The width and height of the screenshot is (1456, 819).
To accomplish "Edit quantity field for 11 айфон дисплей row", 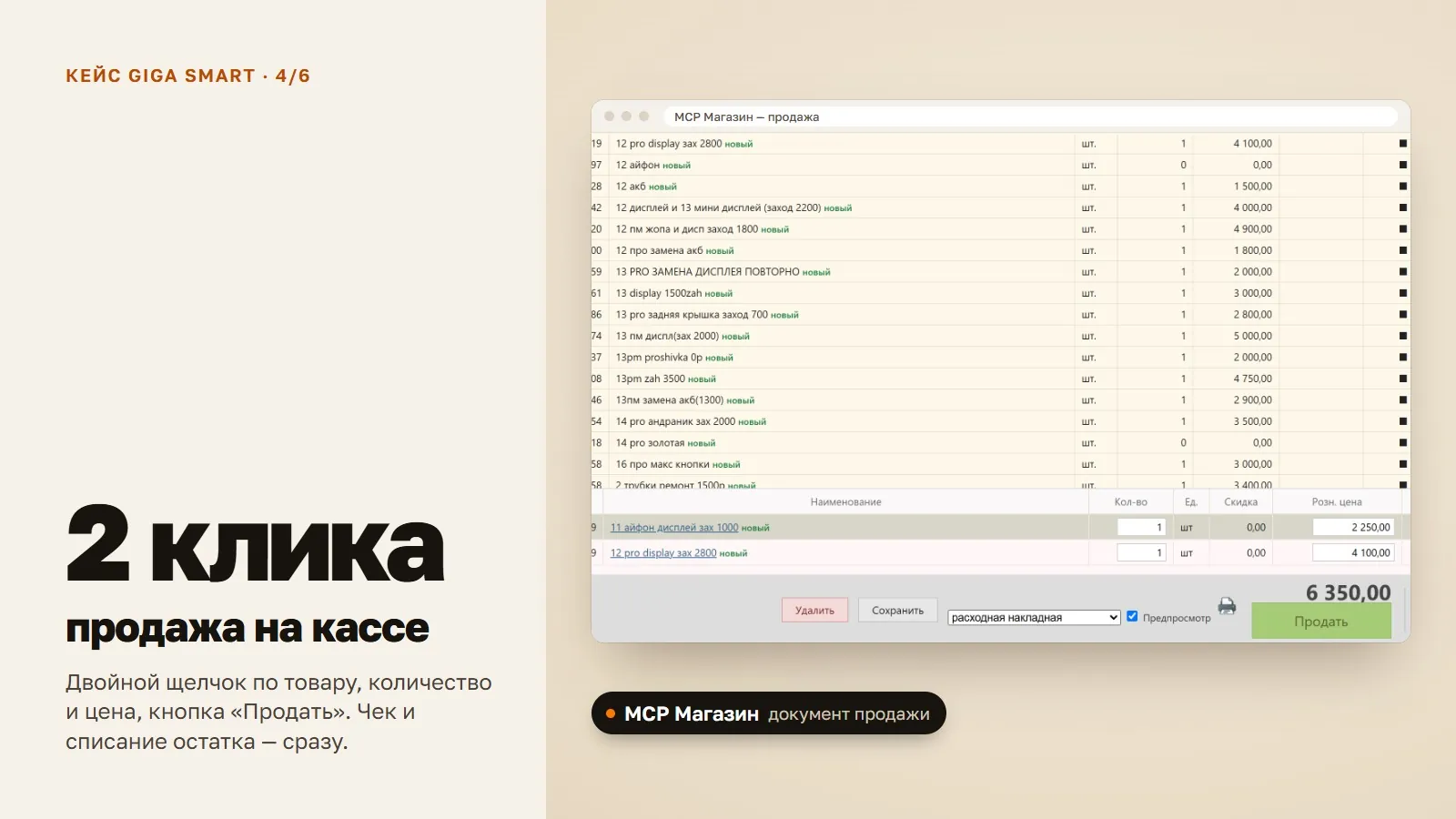I will click(1141, 527).
